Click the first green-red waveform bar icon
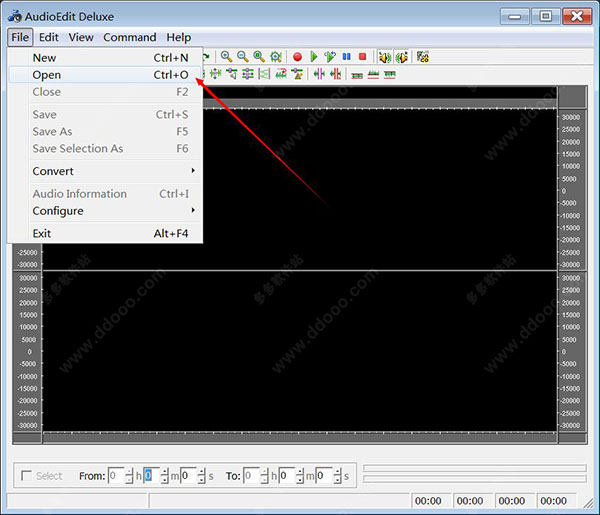 point(357,75)
